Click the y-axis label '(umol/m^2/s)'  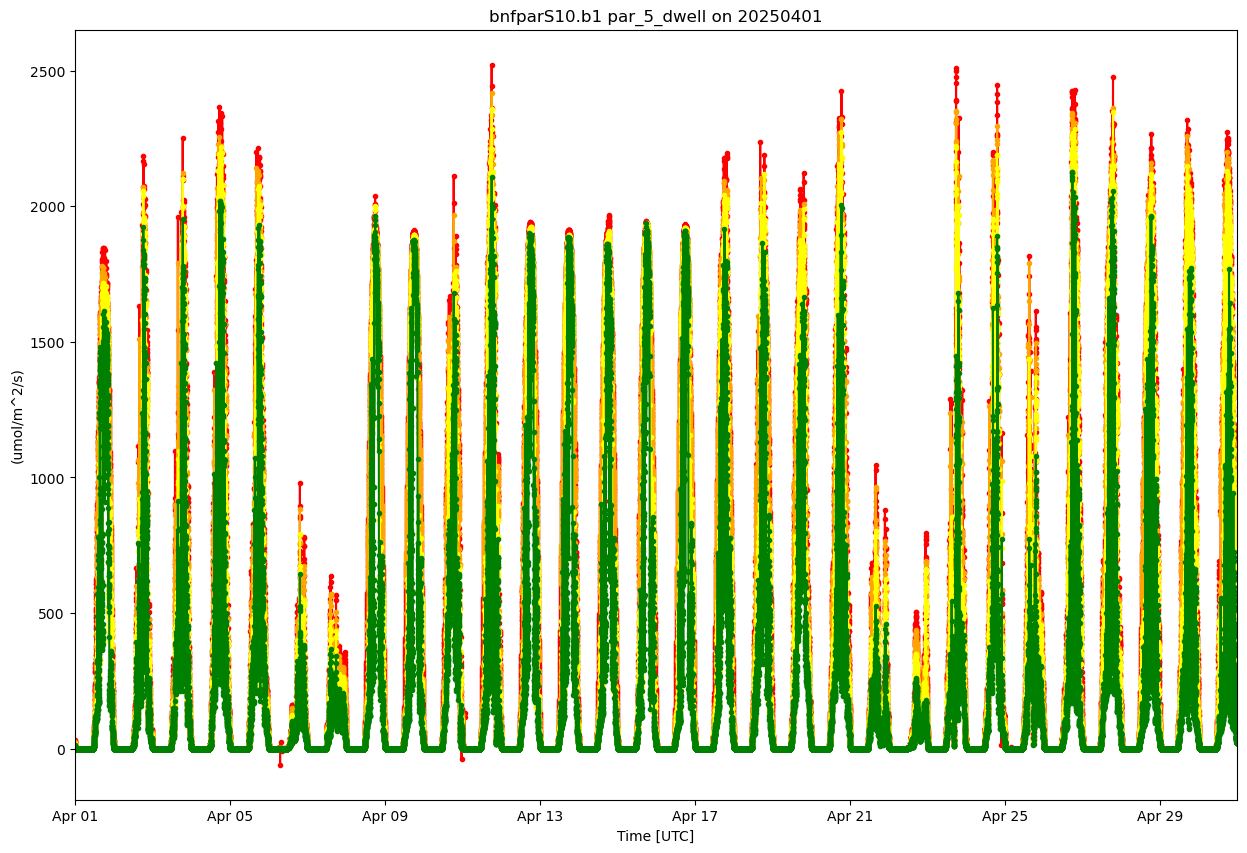(17, 416)
